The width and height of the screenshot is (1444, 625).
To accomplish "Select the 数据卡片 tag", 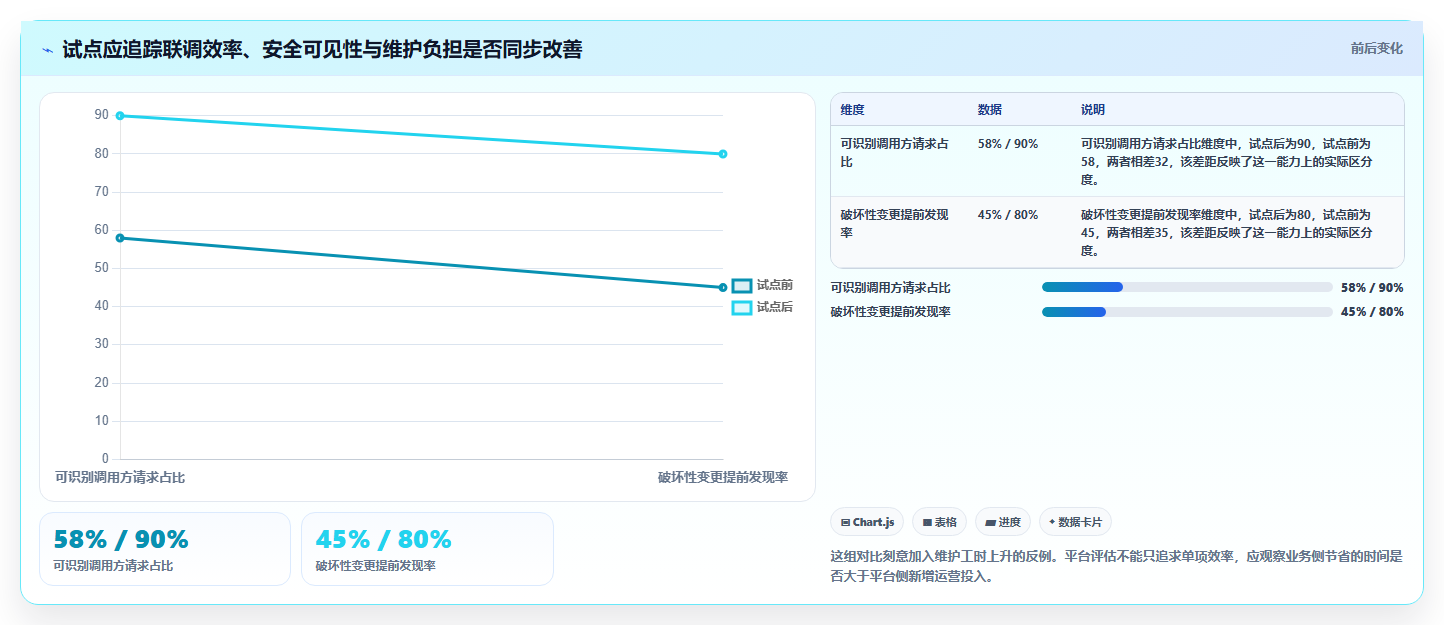I will pyautogui.click(x=1075, y=522).
